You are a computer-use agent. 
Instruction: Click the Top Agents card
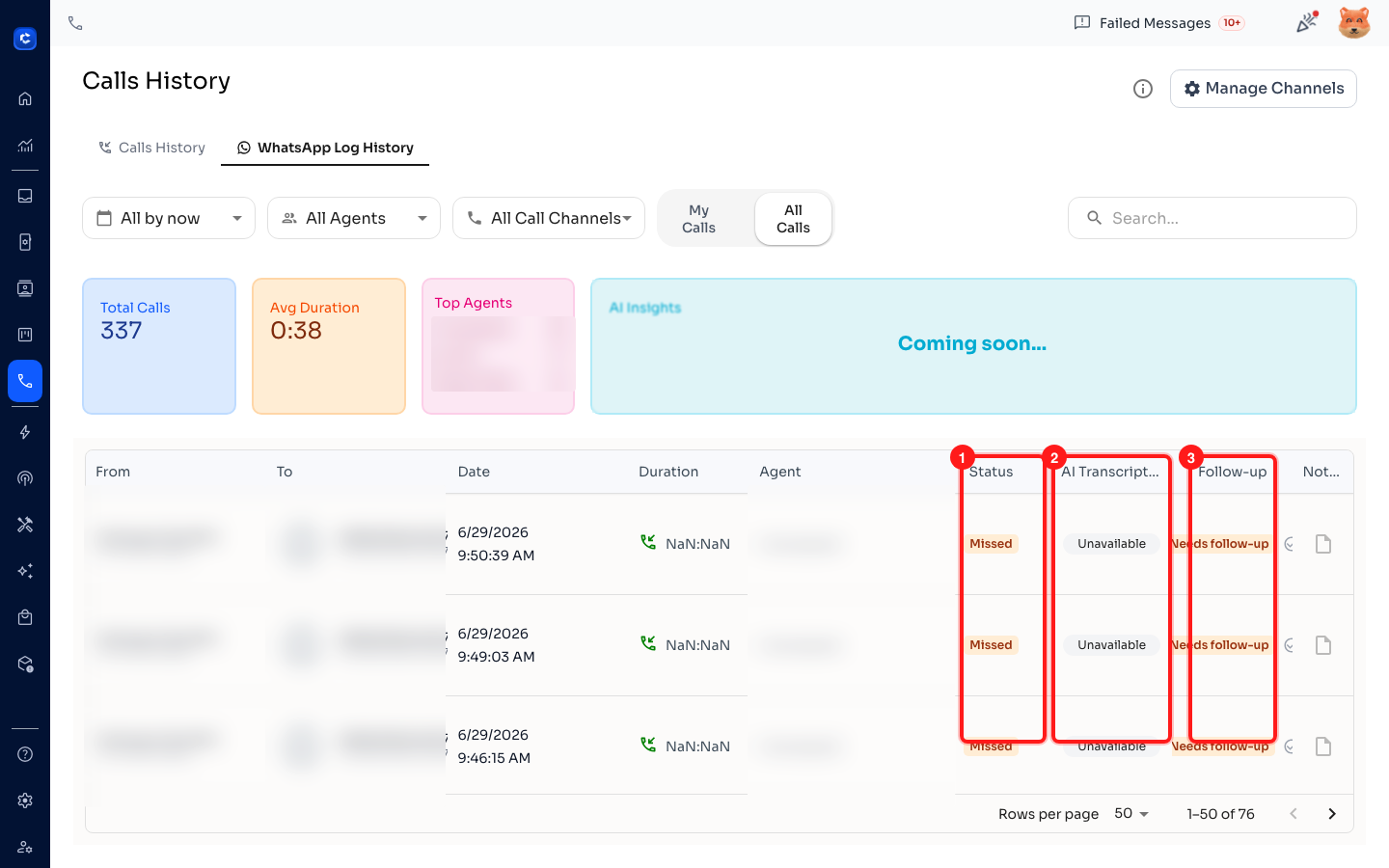click(499, 346)
